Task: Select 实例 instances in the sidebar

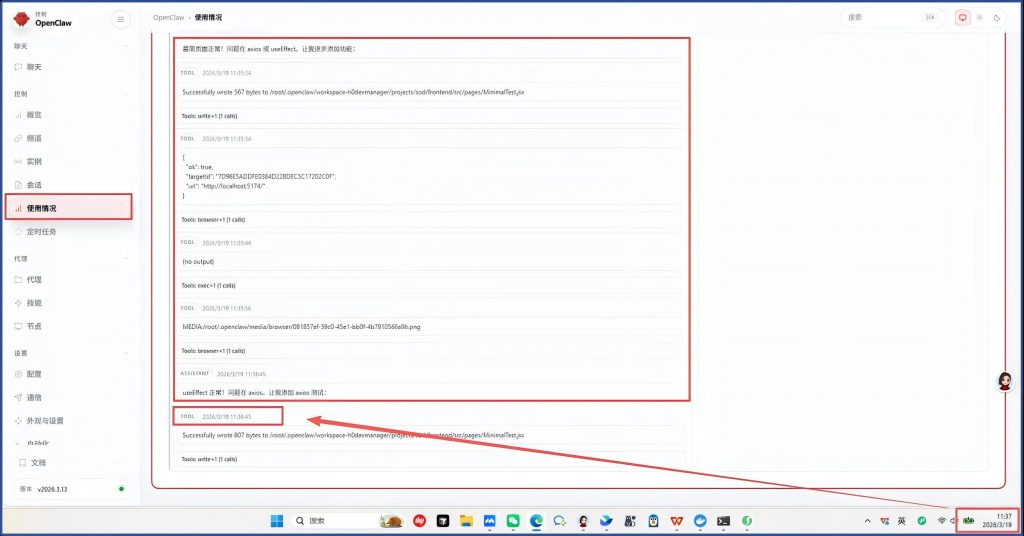Action: pyautogui.click(x=34, y=161)
